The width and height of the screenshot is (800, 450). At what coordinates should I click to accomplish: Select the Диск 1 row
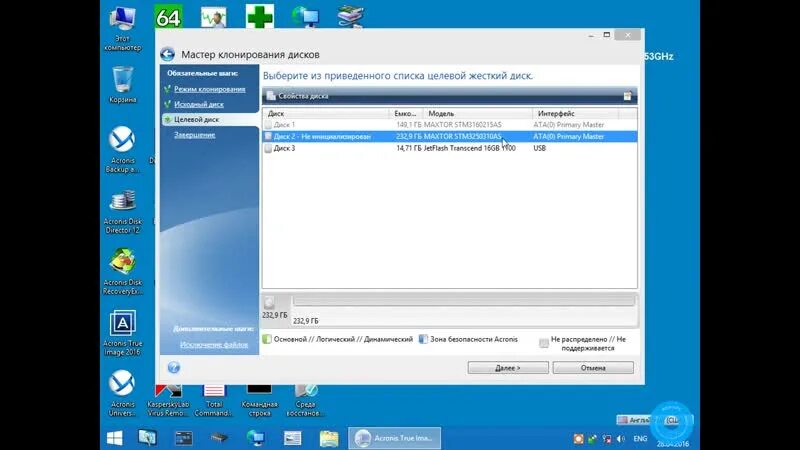tap(450, 124)
